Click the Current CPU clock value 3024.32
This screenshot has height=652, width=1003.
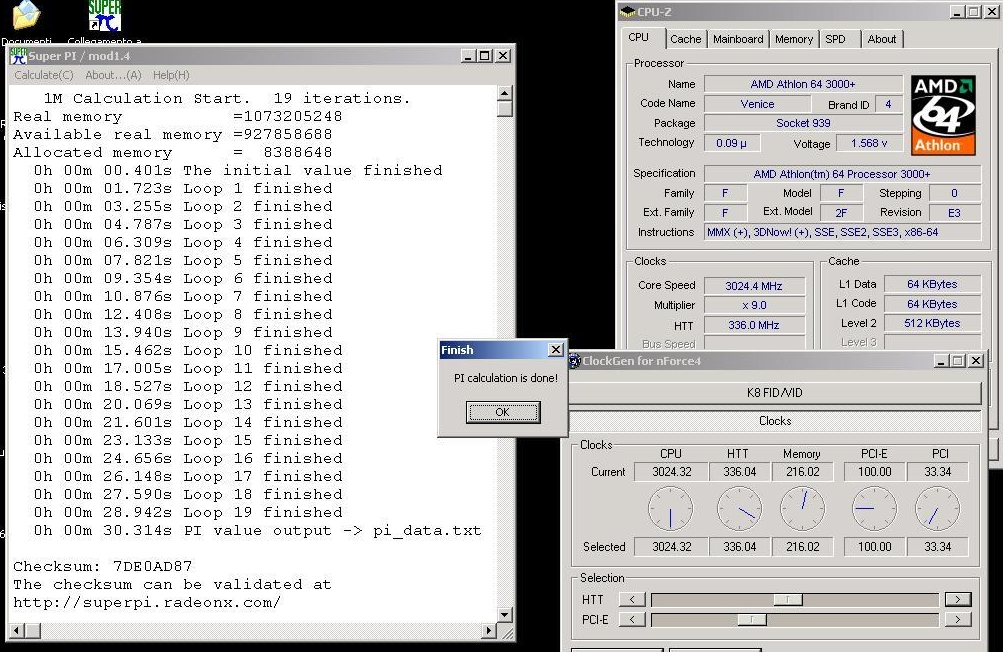[671, 472]
